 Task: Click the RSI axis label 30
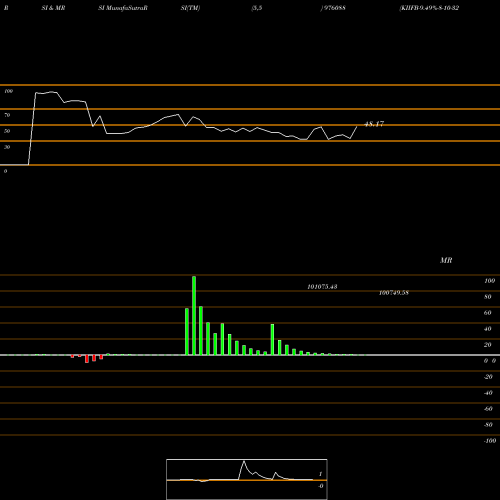pos(7,147)
